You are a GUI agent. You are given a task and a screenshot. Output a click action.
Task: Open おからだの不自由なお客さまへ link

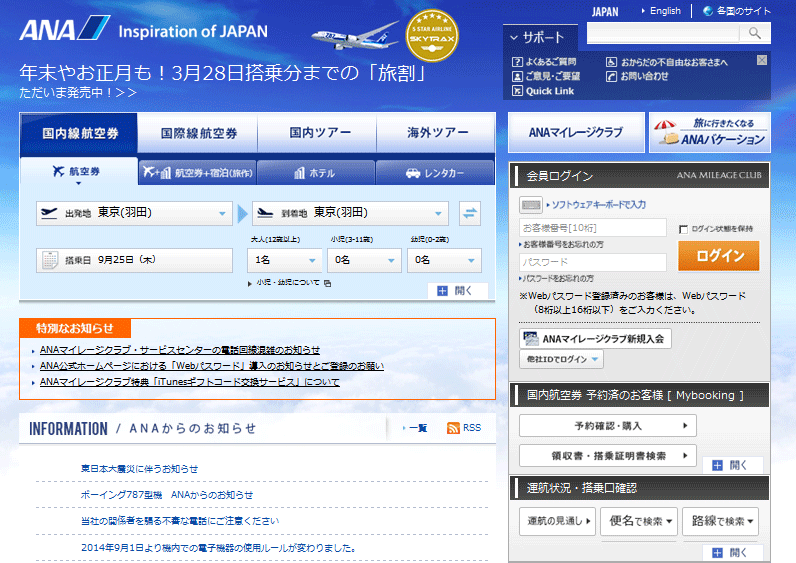(x=667, y=62)
